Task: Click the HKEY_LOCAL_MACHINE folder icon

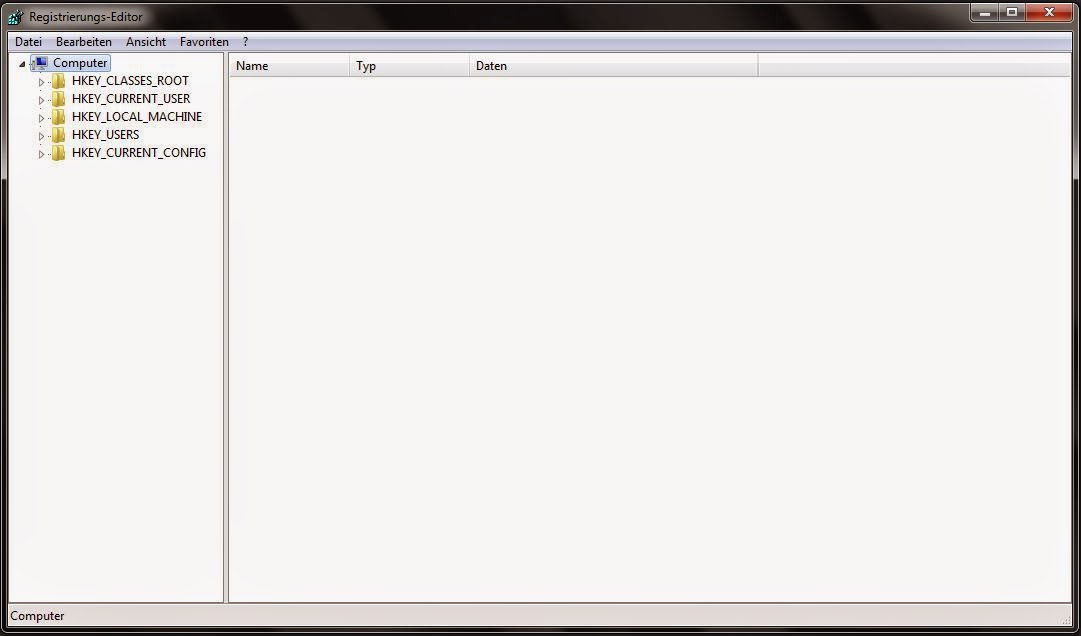Action: (59, 116)
